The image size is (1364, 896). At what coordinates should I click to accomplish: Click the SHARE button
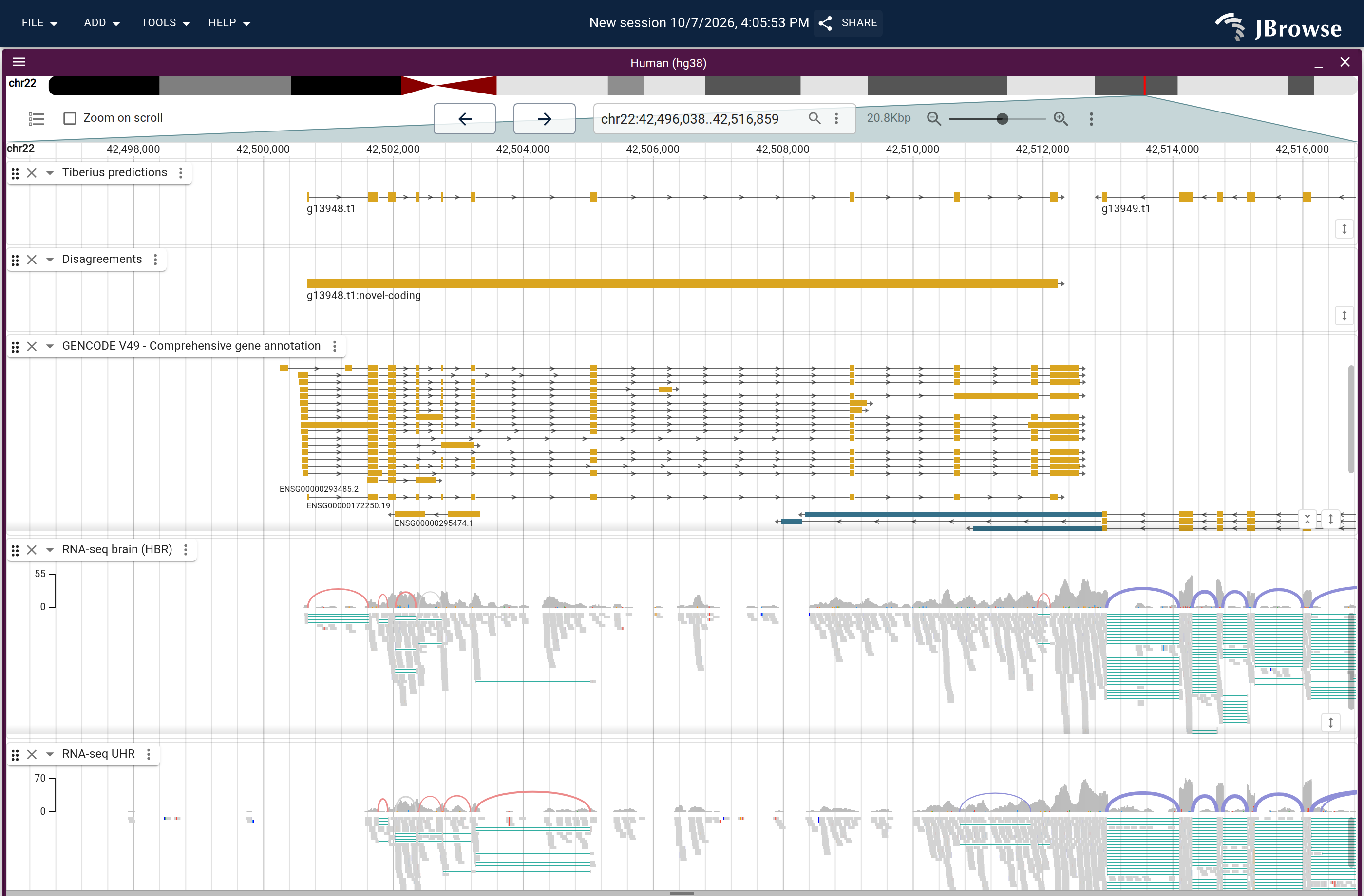[x=848, y=23]
